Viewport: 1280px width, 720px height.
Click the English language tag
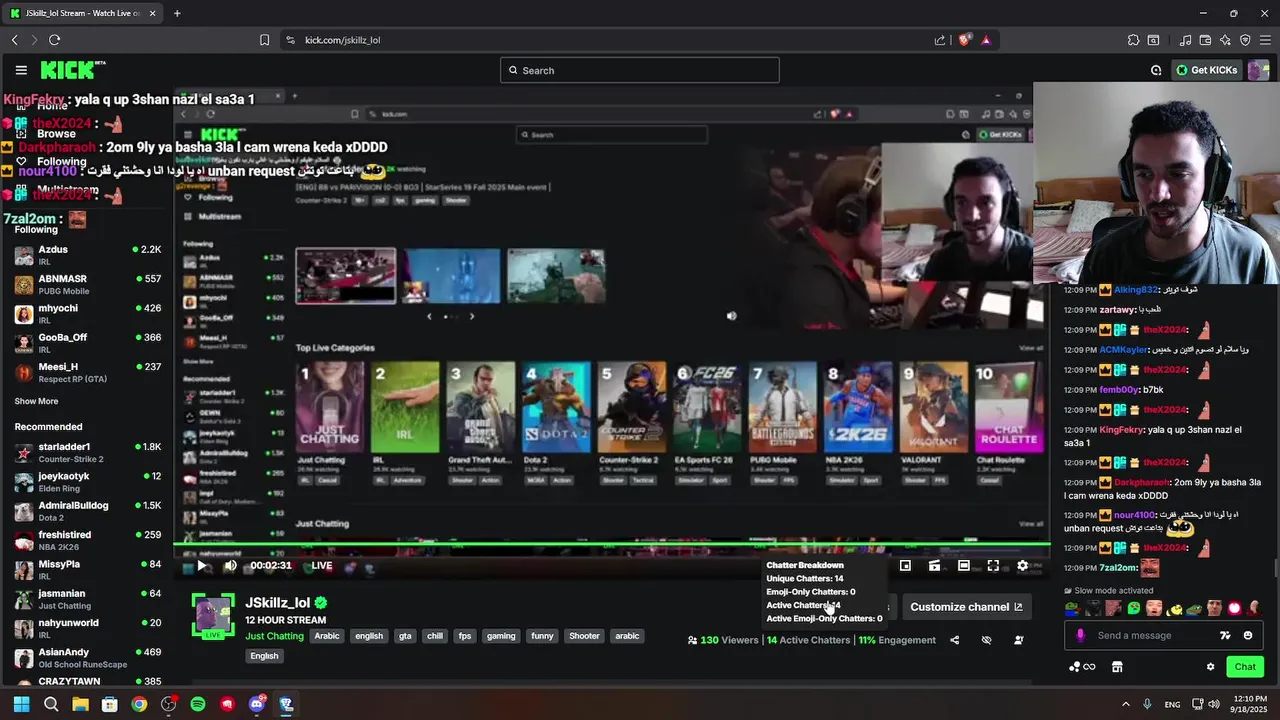(x=264, y=656)
